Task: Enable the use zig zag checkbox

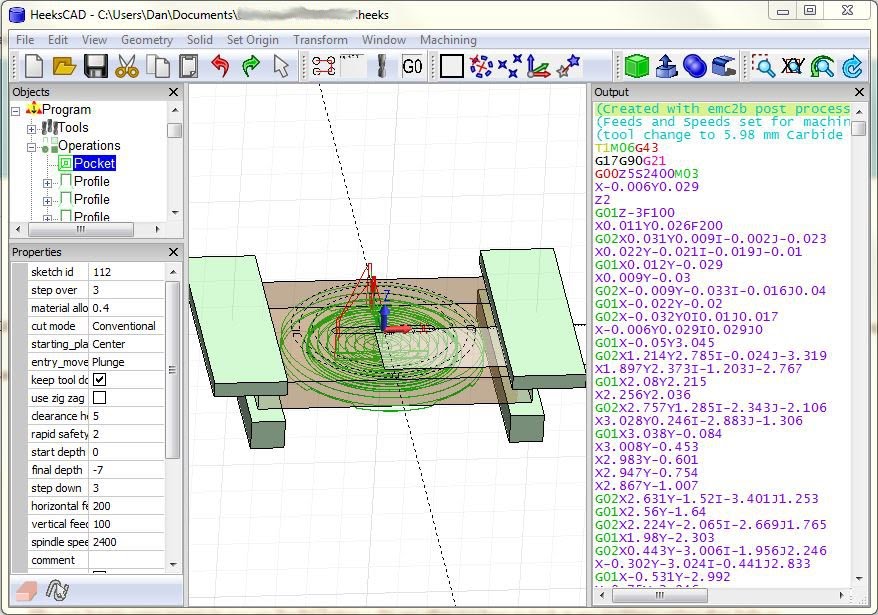Action: tap(99, 398)
